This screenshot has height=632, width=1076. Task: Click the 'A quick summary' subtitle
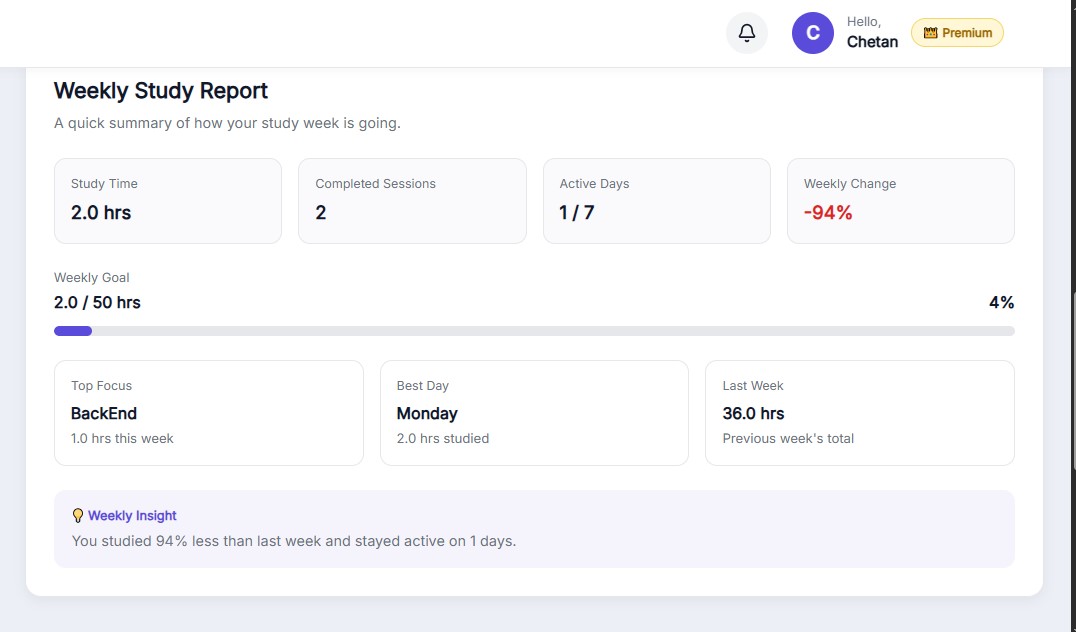[227, 124]
